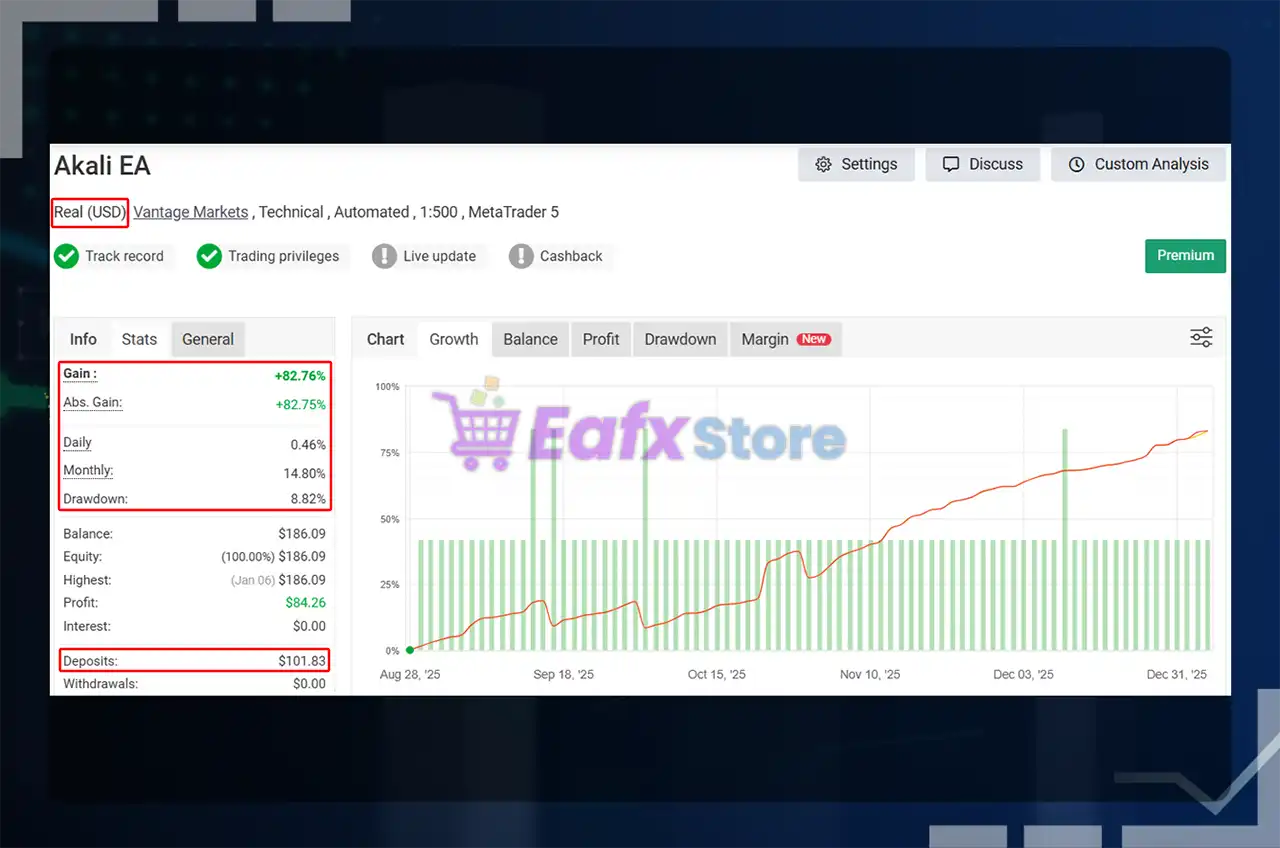This screenshot has width=1280, height=848.
Task: Open the Vantage Markets broker link
Action: (x=191, y=212)
